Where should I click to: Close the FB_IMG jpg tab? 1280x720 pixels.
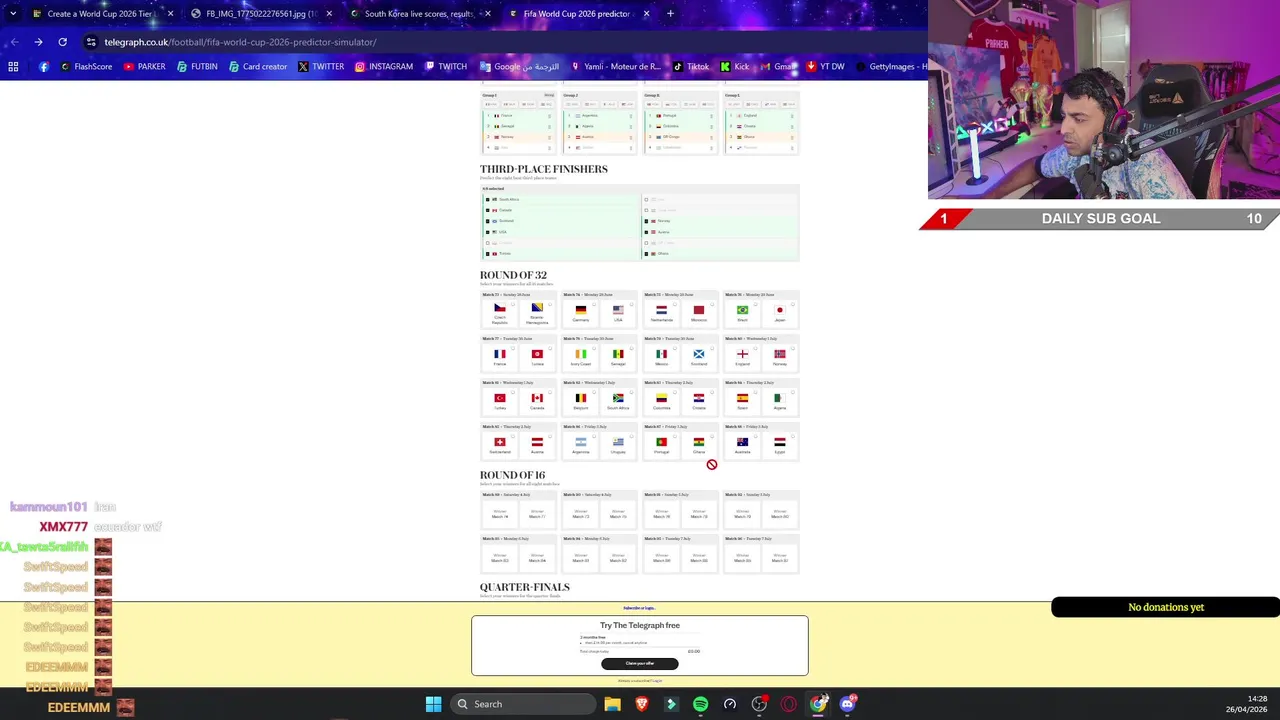(x=329, y=14)
